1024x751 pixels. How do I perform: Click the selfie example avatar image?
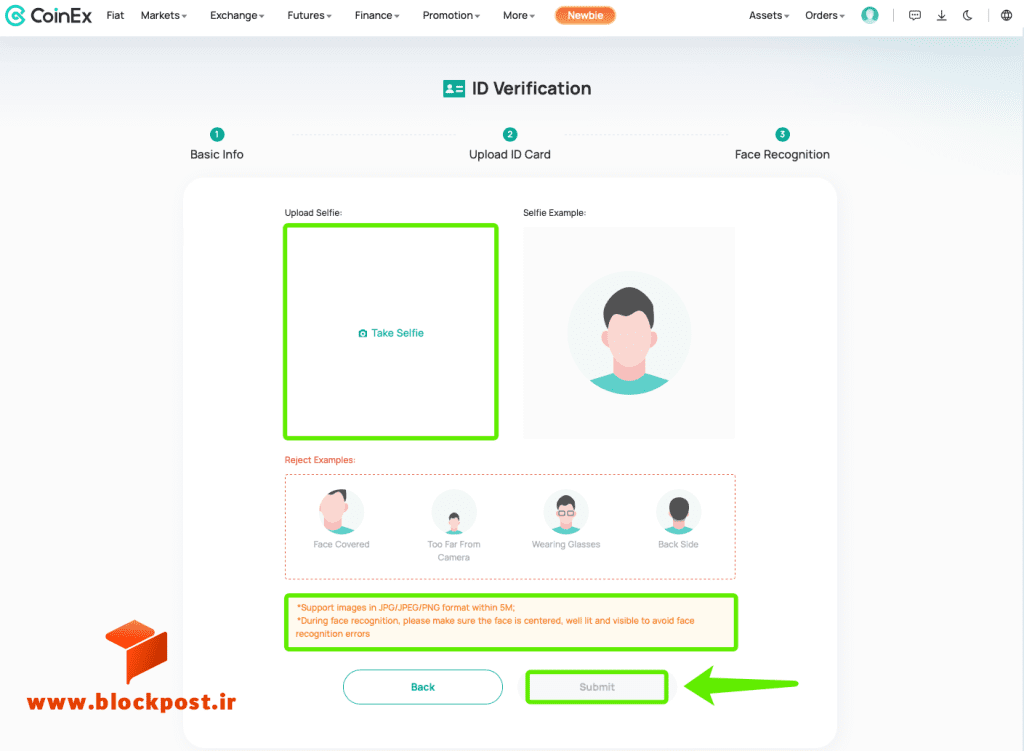click(x=629, y=333)
